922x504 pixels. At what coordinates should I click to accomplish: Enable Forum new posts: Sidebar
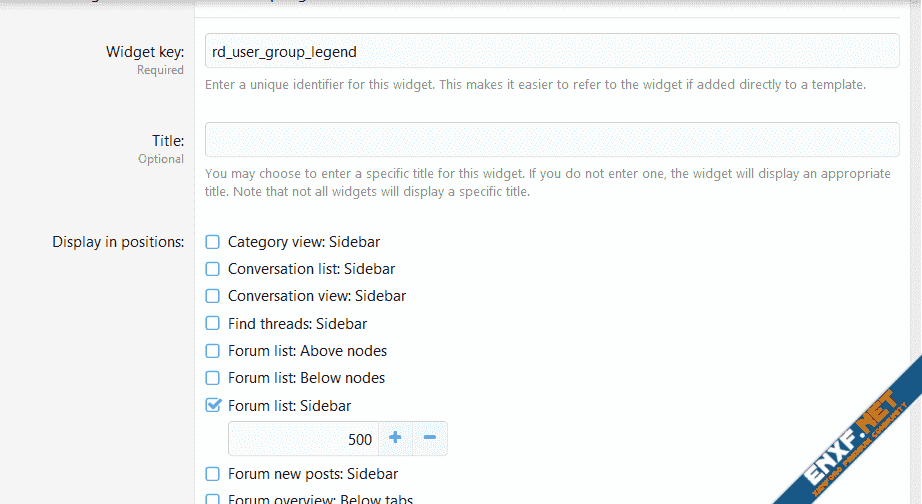[212, 474]
